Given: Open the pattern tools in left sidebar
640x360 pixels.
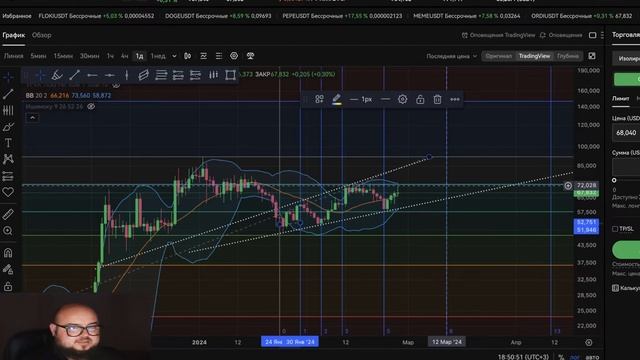Looking at the screenshot, I should (8, 159).
